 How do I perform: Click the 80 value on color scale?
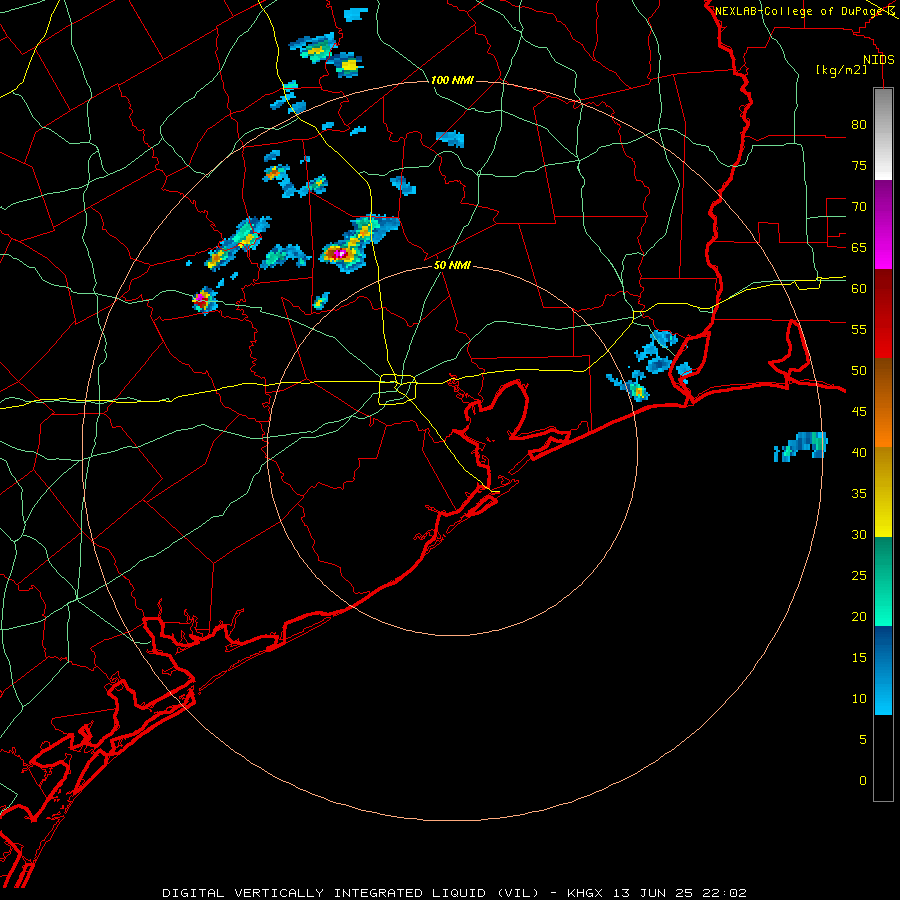tap(859, 125)
